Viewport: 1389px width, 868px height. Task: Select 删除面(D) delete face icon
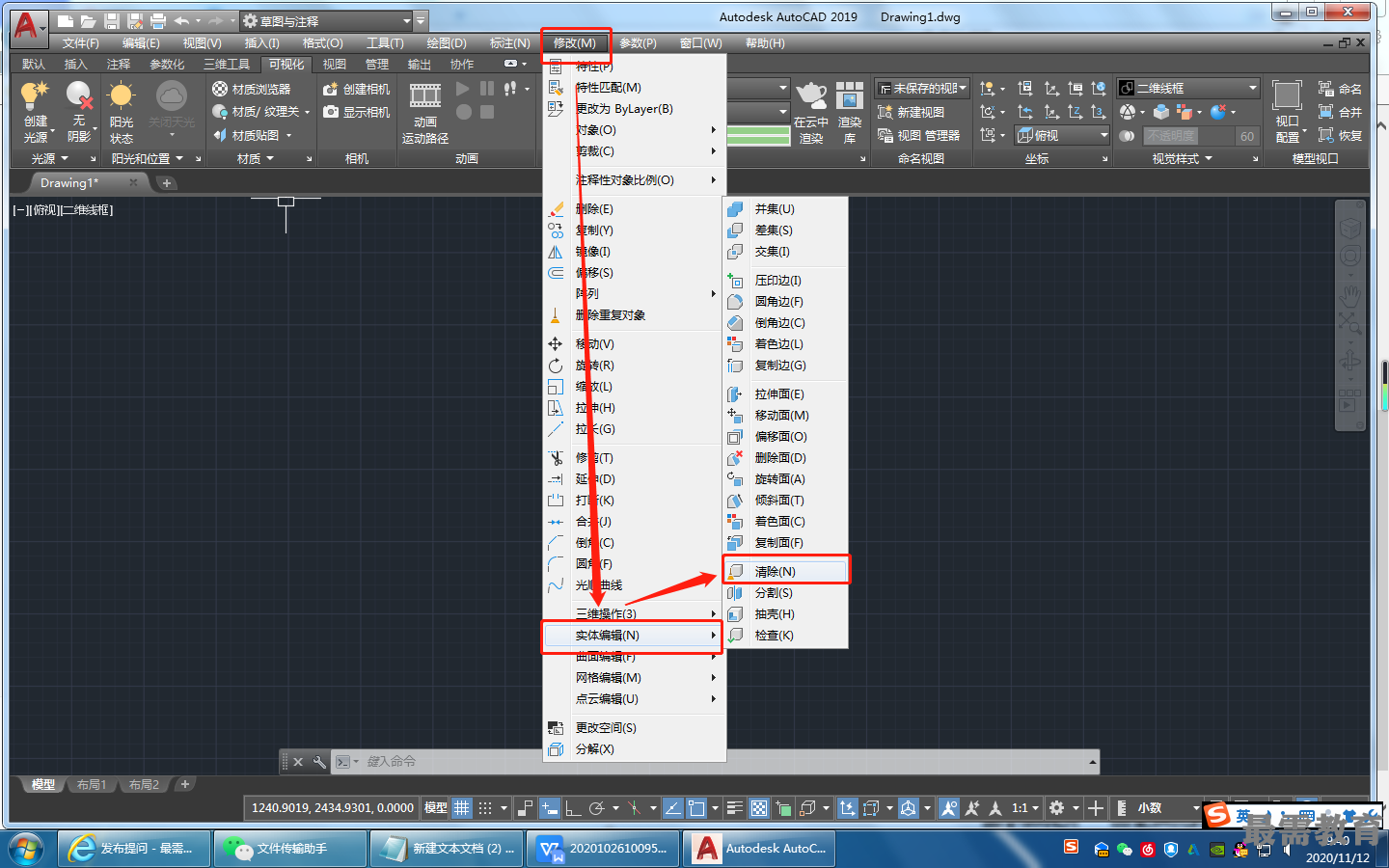point(735,457)
